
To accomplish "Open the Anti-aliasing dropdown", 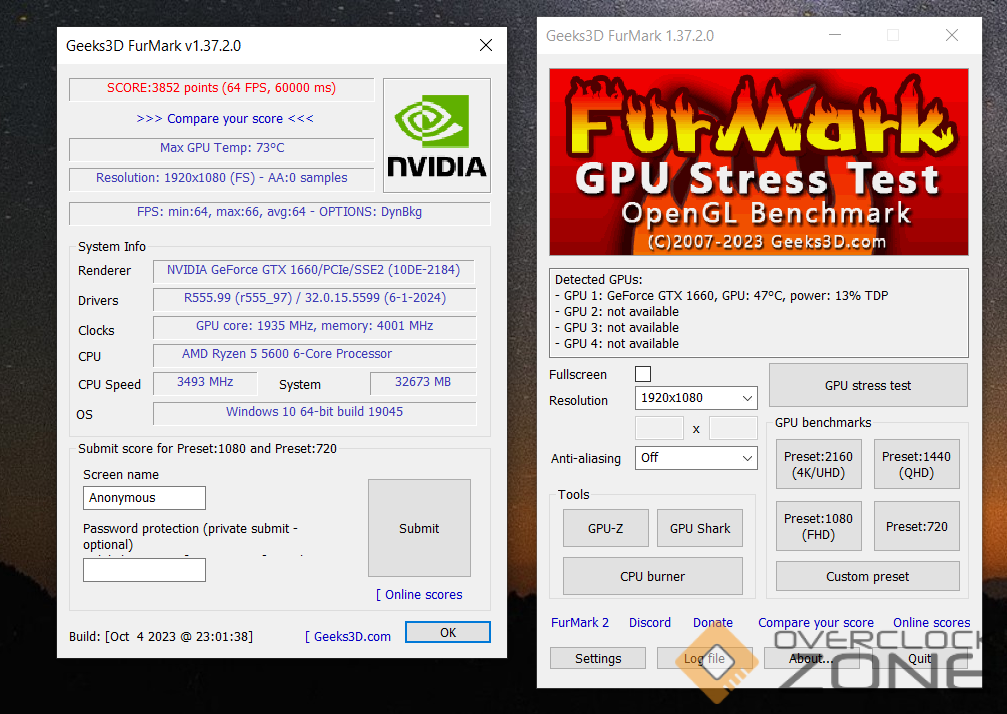I will [x=696, y=458].
